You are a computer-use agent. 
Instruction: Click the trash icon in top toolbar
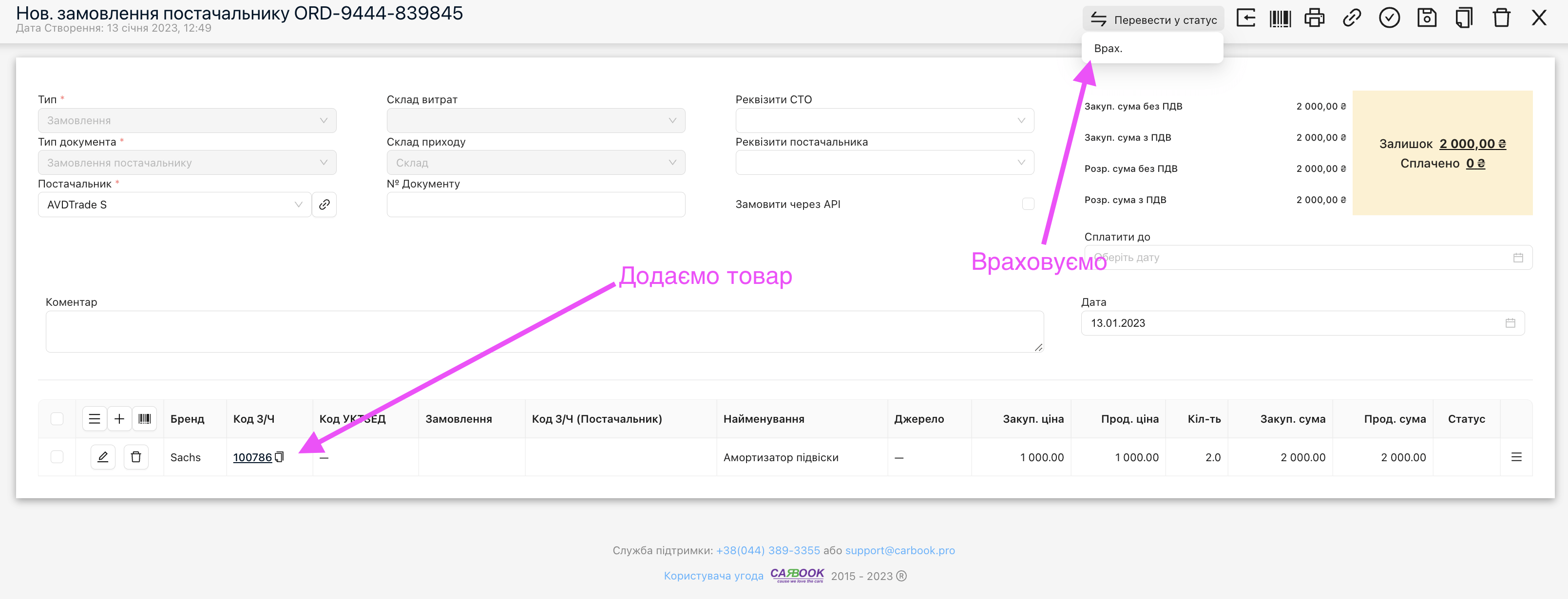1501,18
